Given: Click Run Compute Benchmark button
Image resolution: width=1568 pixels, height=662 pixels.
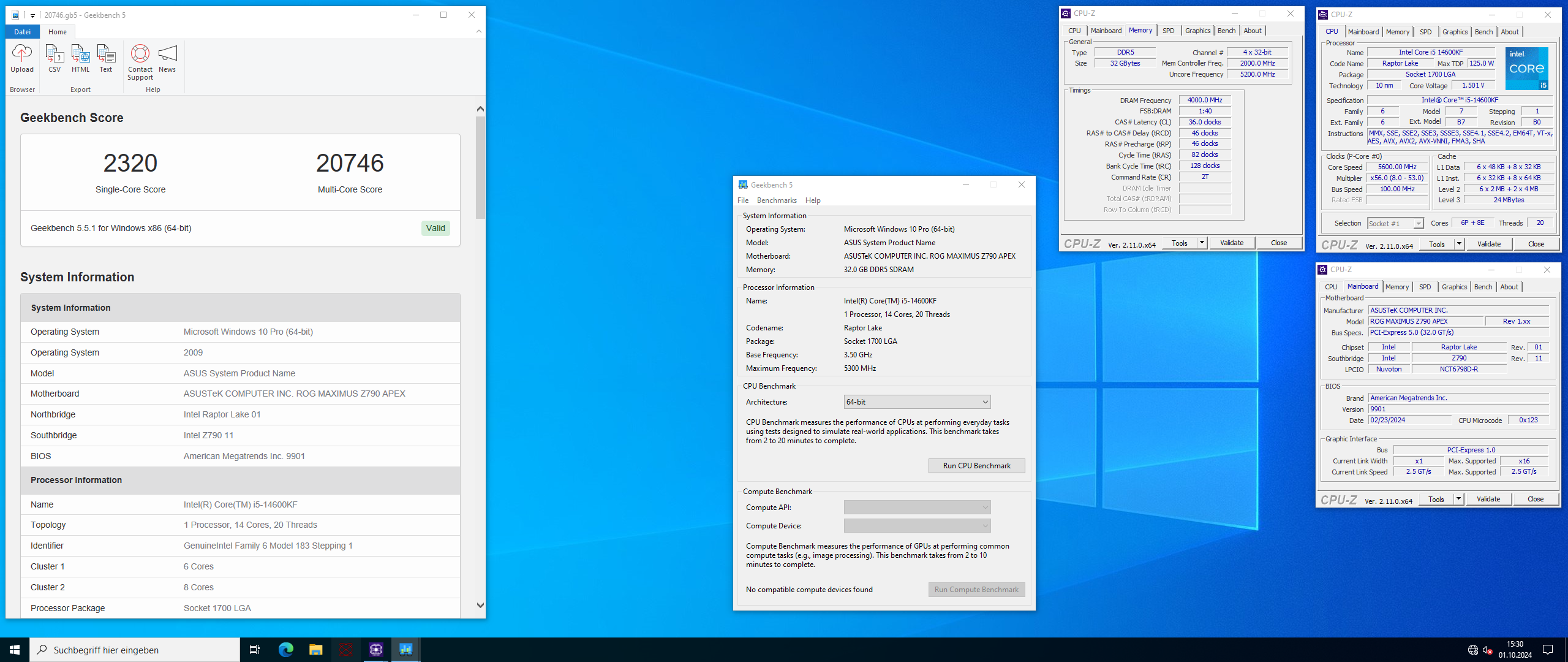Looking at the screenshot, I should [976, 590].
